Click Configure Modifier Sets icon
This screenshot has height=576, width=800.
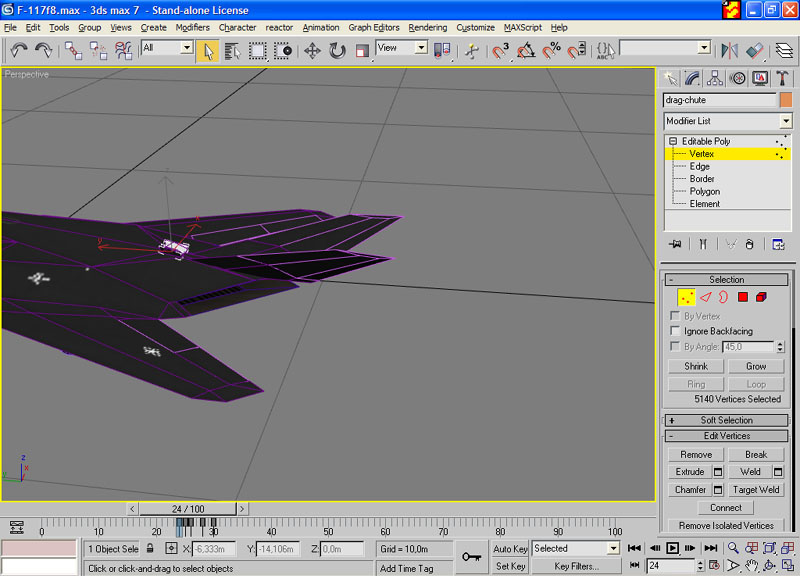click(778, 244)
